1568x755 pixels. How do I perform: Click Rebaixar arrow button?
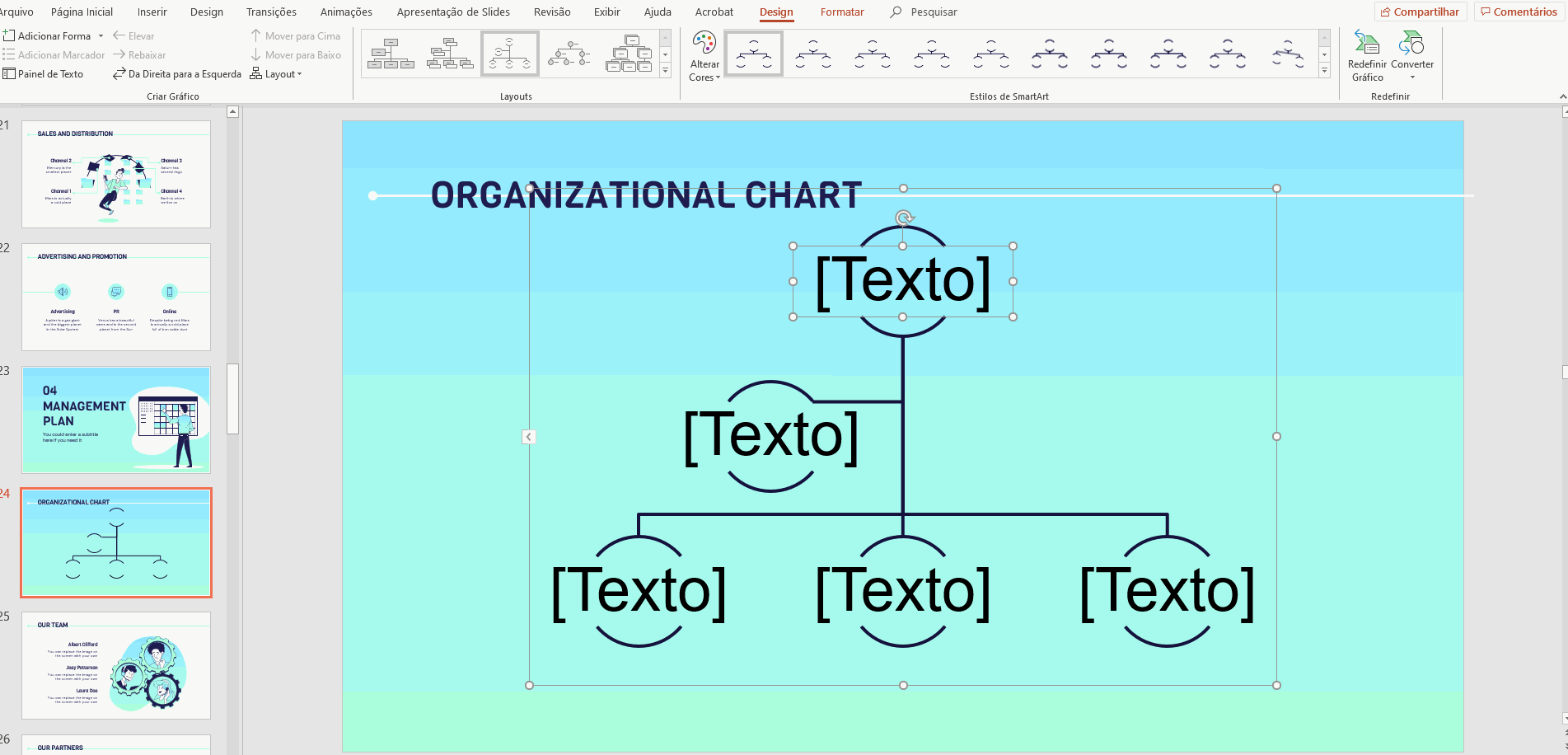coord(139,54)
